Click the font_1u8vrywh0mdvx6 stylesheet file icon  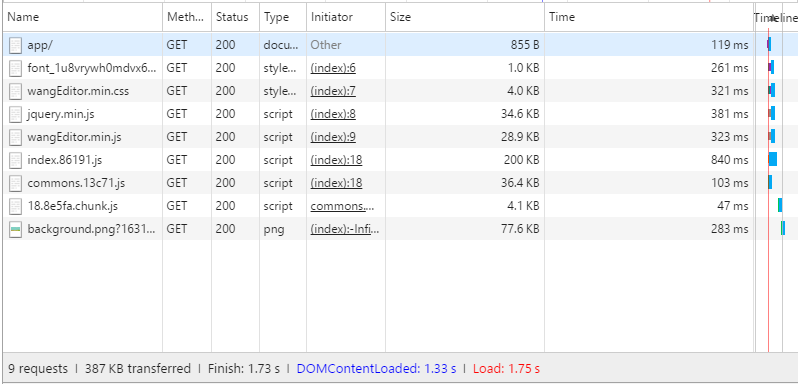pyautogui.click(x=15, y=68)
